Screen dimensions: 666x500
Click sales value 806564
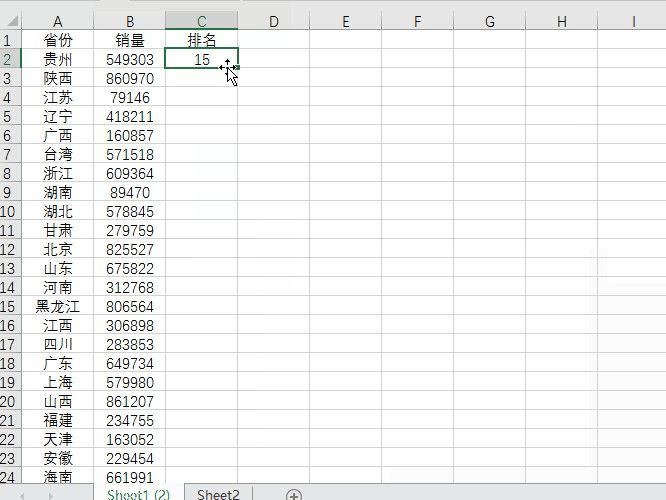point(130,306)
